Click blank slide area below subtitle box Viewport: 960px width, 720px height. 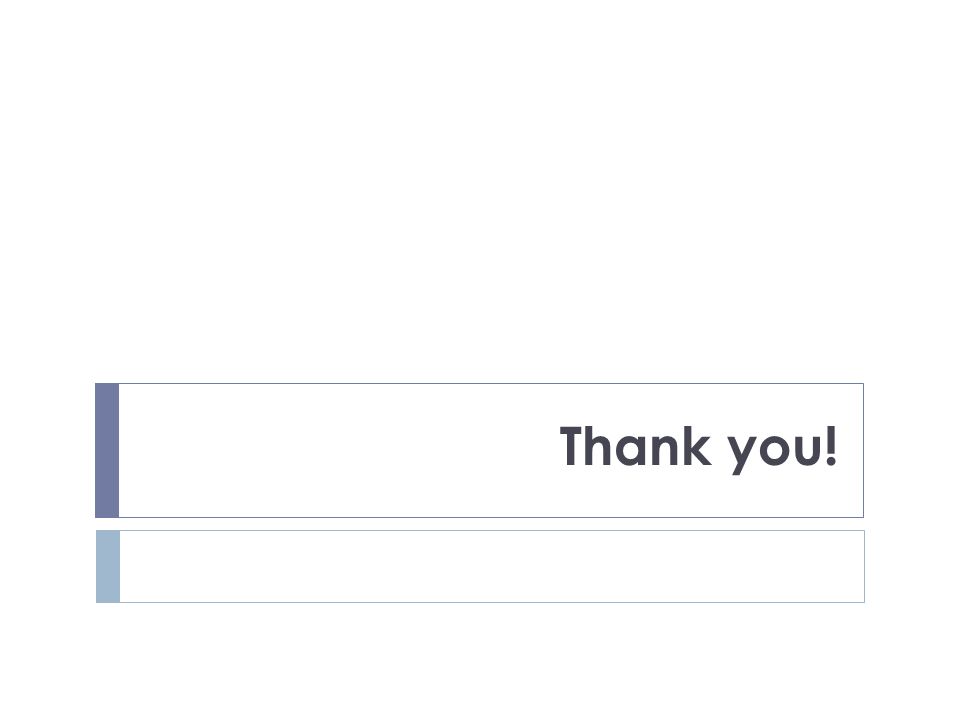click(480, 661)
